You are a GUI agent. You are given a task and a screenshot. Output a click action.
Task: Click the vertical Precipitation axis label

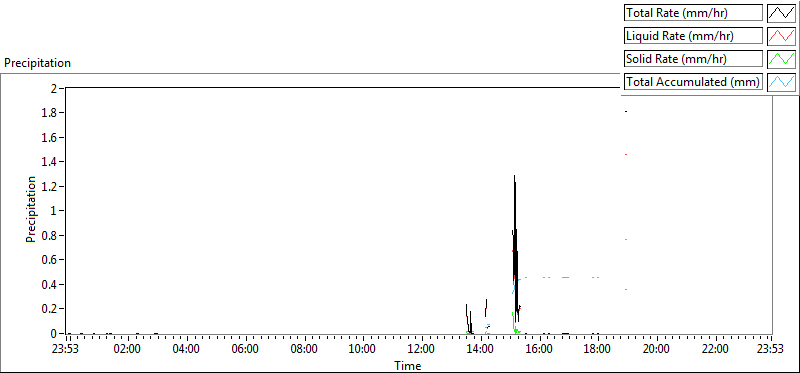pyautogui.click(x=31, y=209)
